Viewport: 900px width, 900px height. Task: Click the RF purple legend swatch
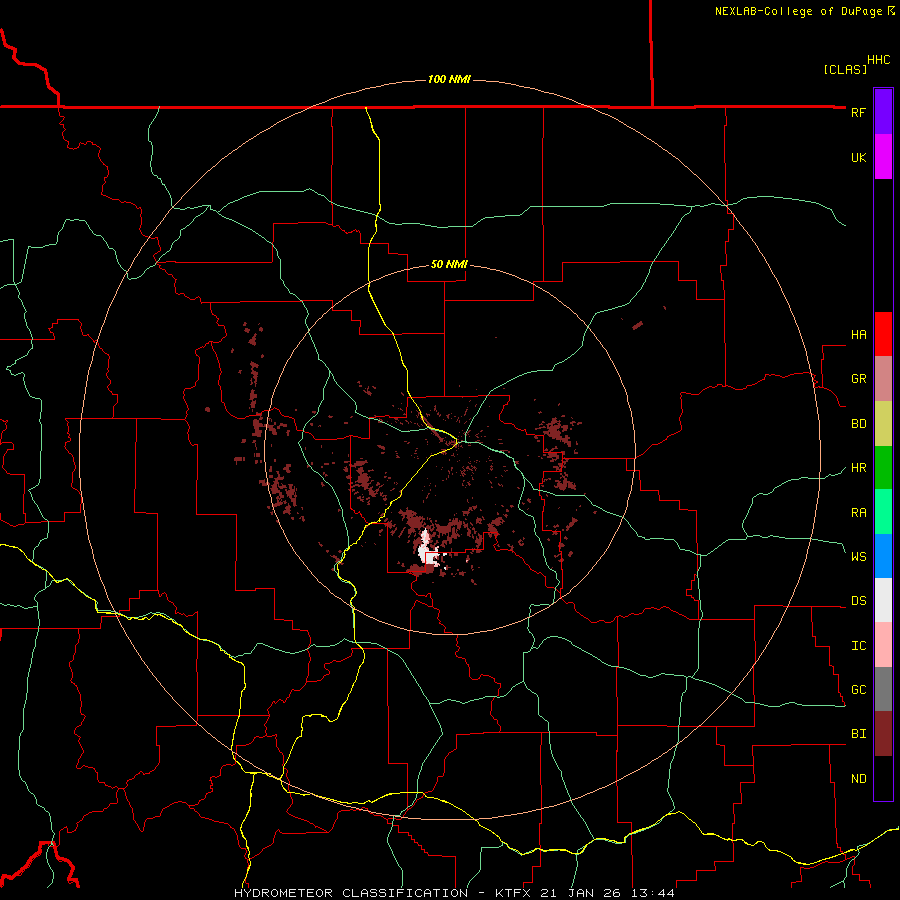pyautogui.click(x=883, y=112)
